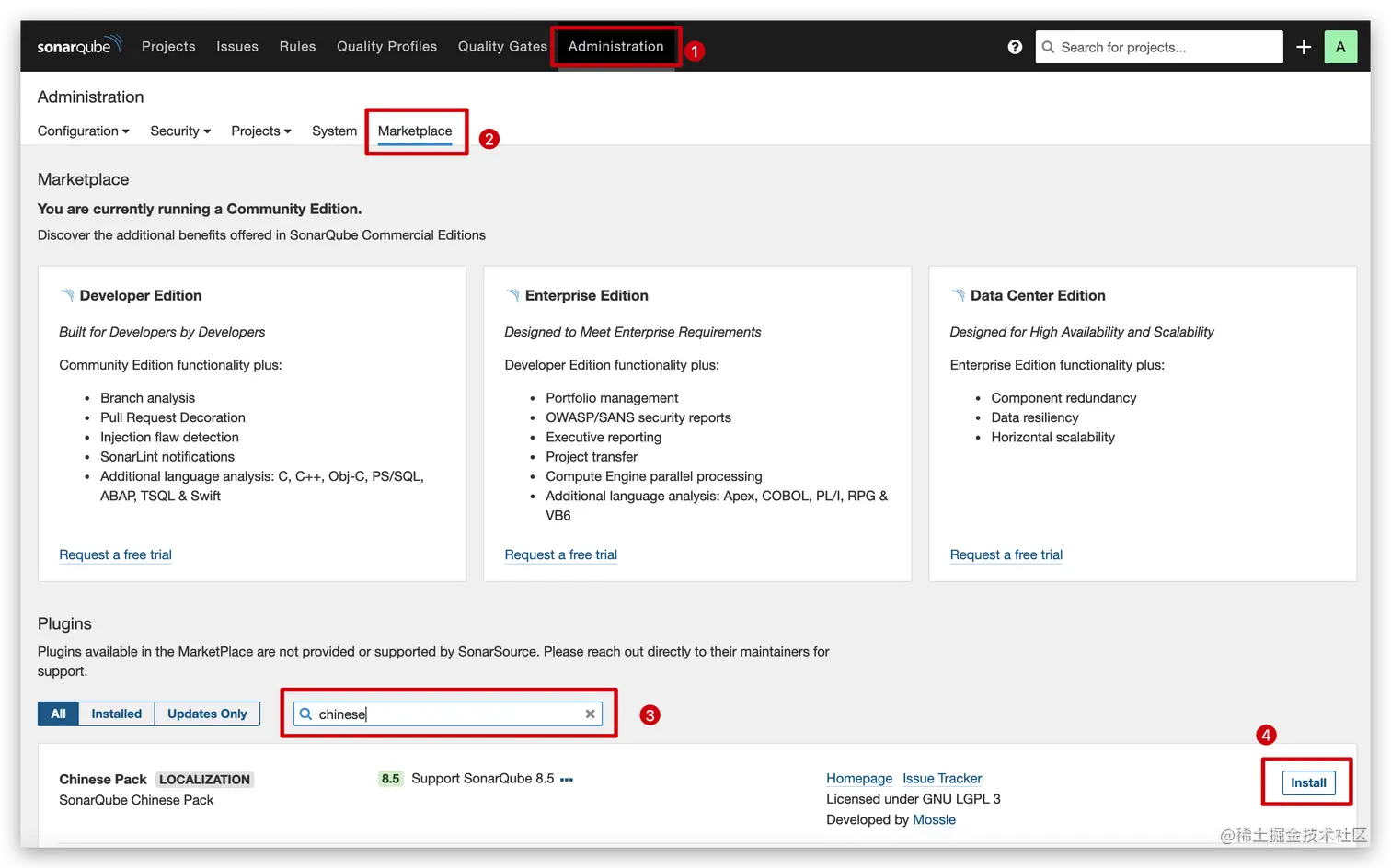Open the help question mark icon
This screenshot has width=1391, height=868.
(x=1015, y=47)
